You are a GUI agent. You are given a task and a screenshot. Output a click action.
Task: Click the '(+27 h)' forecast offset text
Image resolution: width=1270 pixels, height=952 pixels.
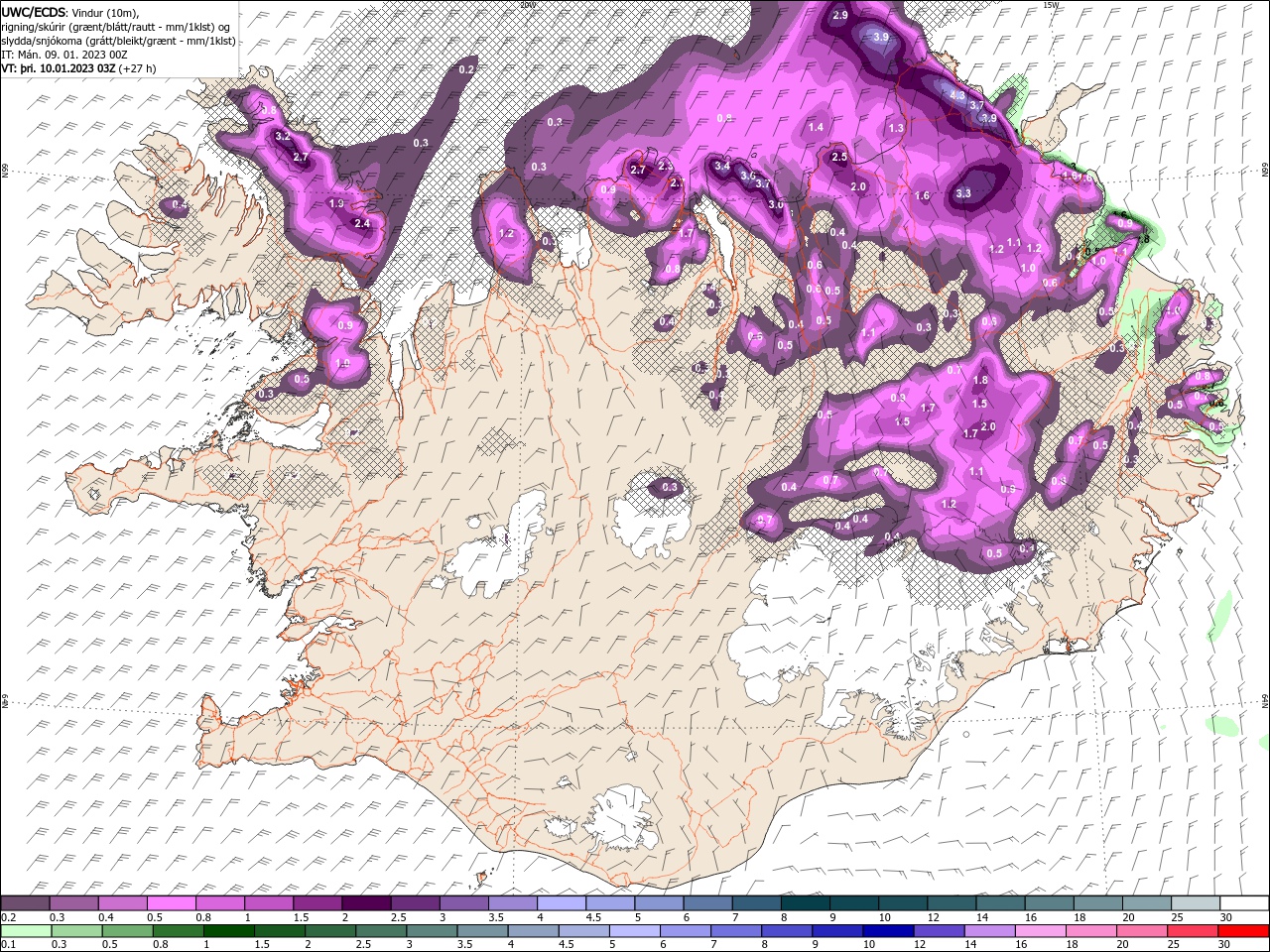(137, 68)
